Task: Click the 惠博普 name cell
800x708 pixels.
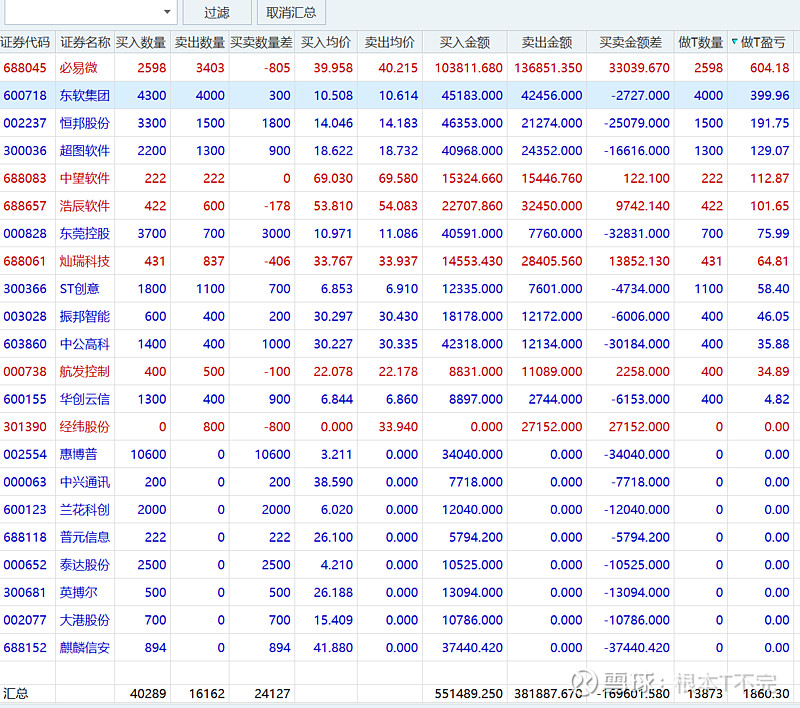Action: click(79, 454)
